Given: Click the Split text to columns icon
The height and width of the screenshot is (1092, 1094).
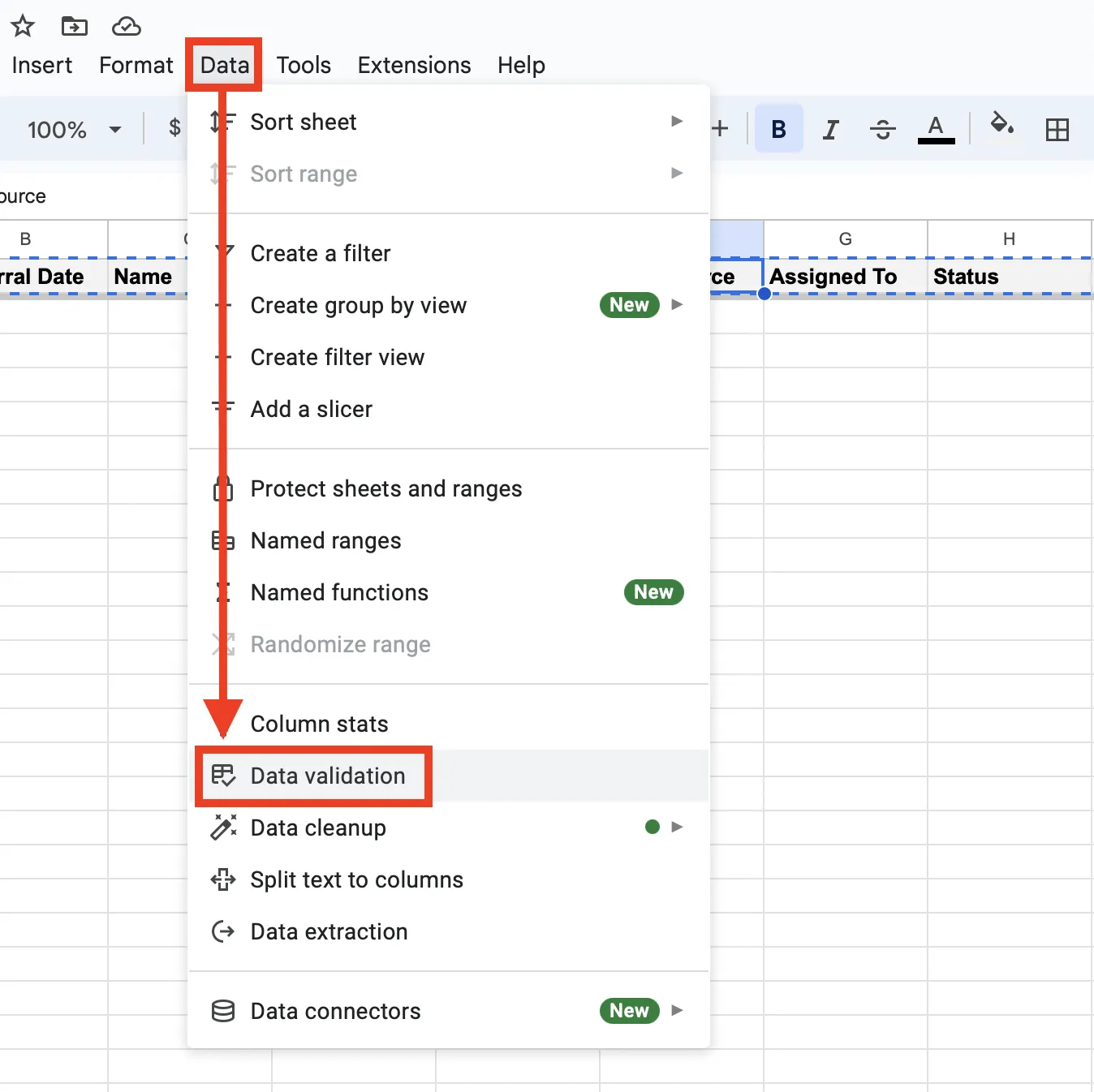Looking at the screenshot, I should point(223,879).
